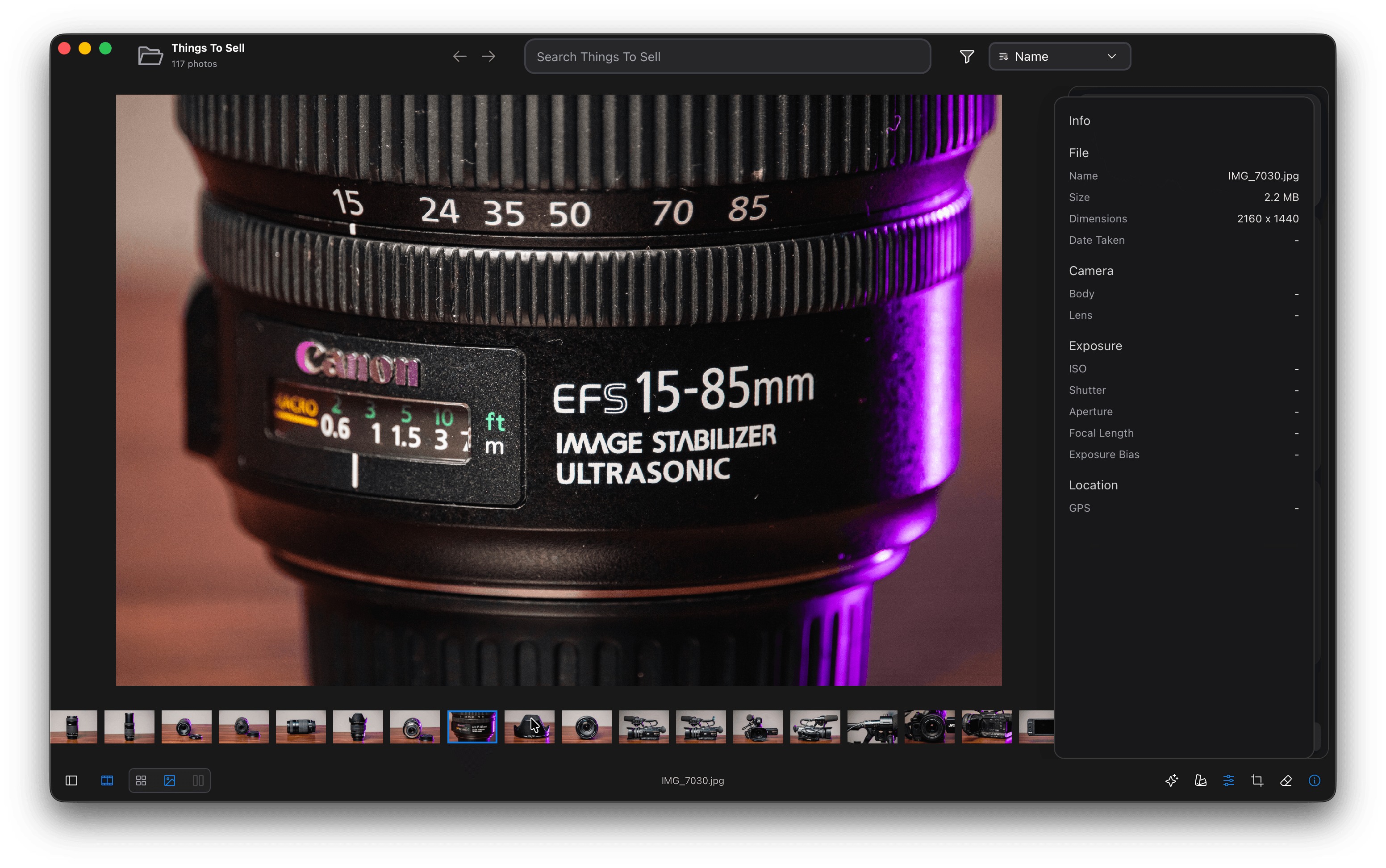
Task: Switch to grid view
Action: point(141,781)
